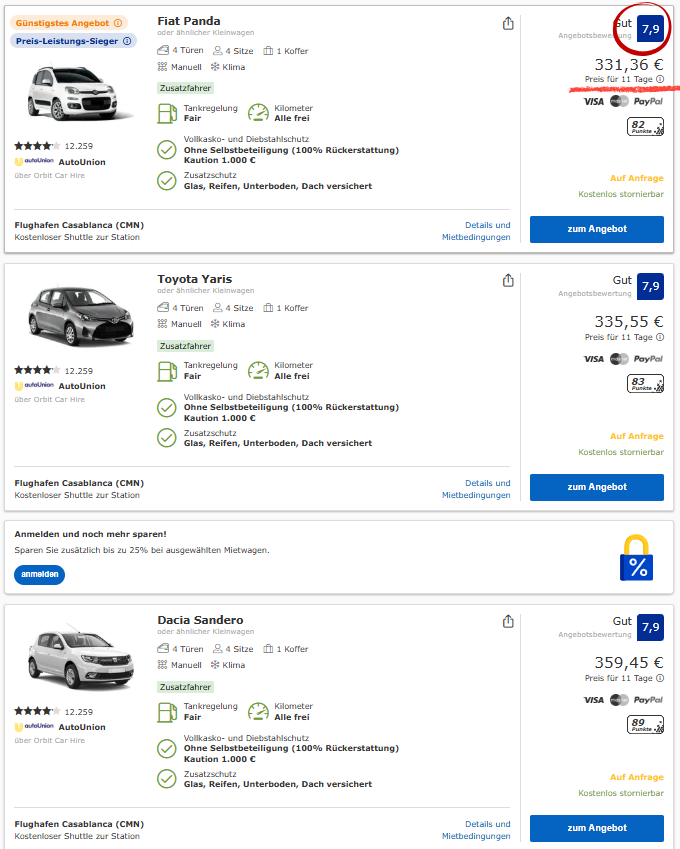Click the share icon on Dacia Sandero offer
Screen dimensions: 680x849
pos(508,621)
